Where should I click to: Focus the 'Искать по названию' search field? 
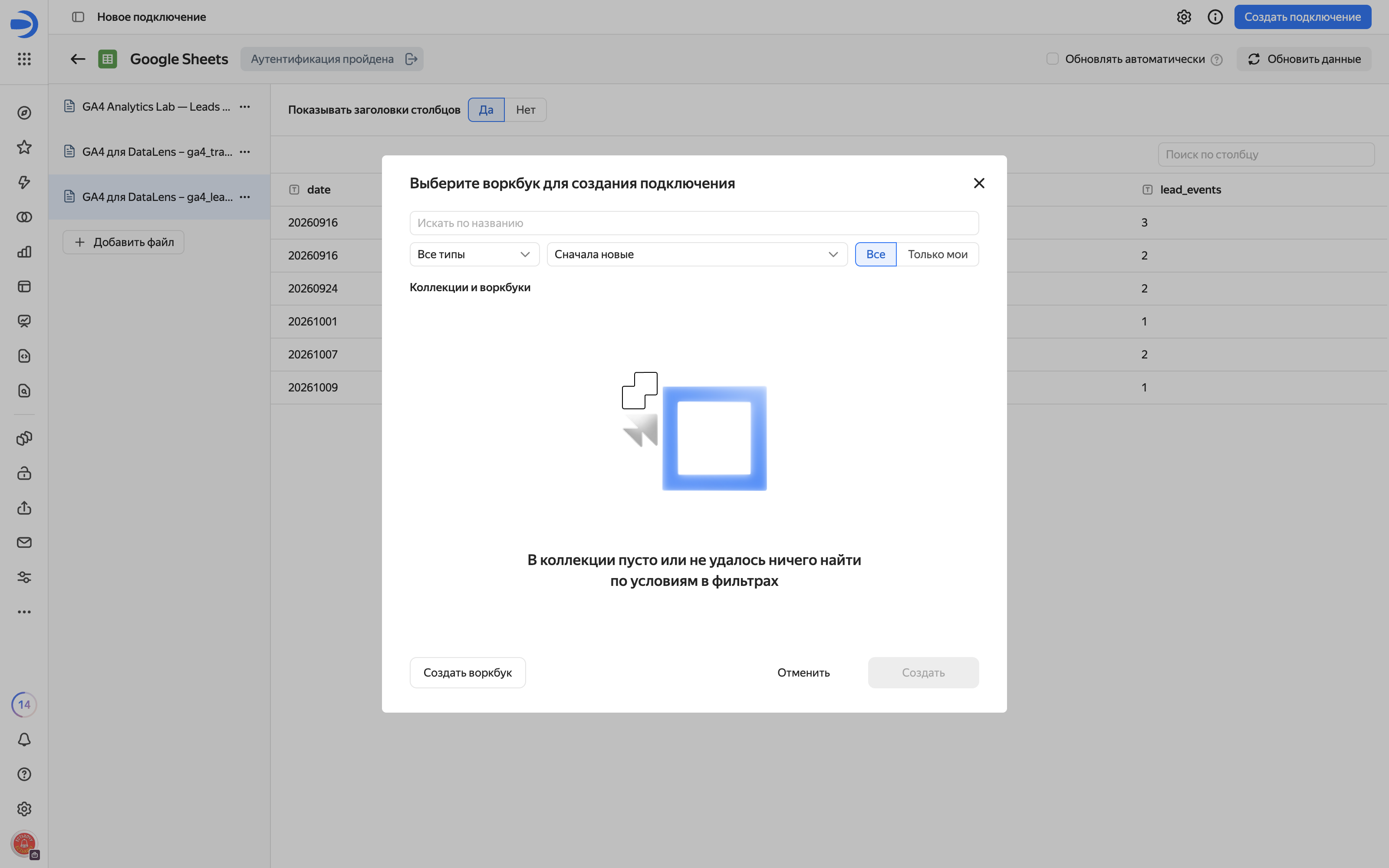pos(694,223)
